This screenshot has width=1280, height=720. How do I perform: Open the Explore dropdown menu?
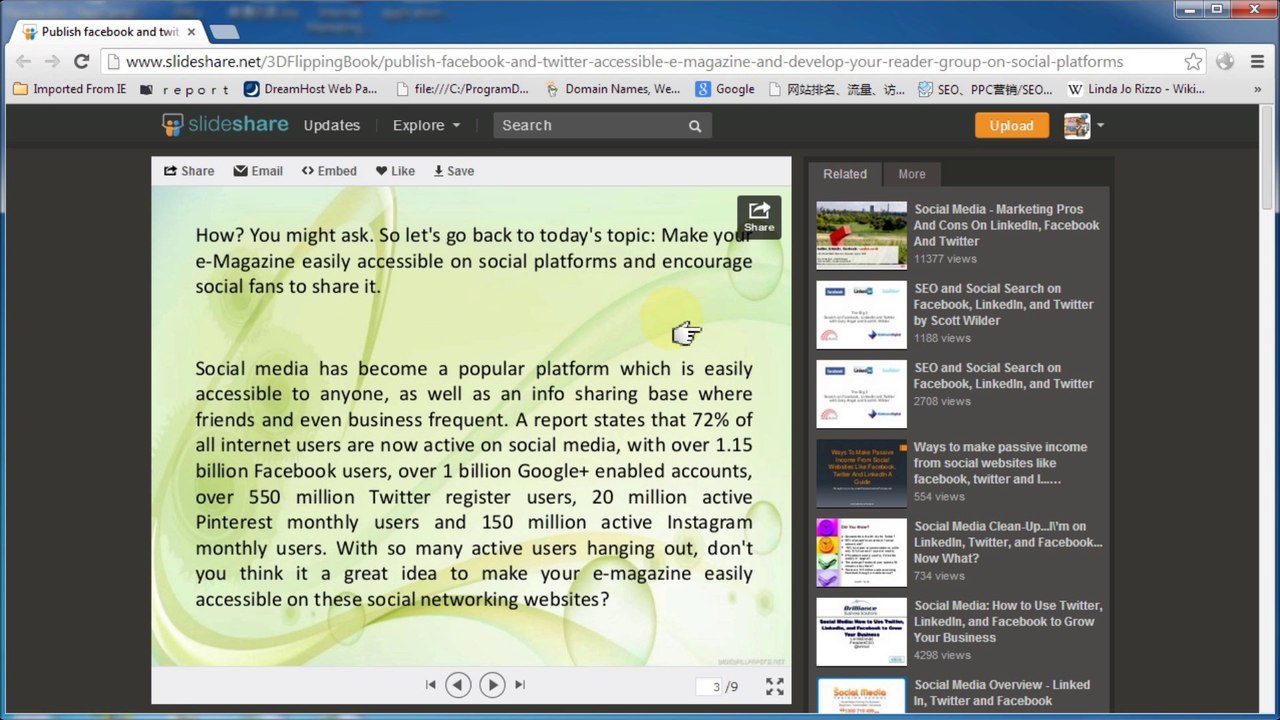click(x=427, y=126)
